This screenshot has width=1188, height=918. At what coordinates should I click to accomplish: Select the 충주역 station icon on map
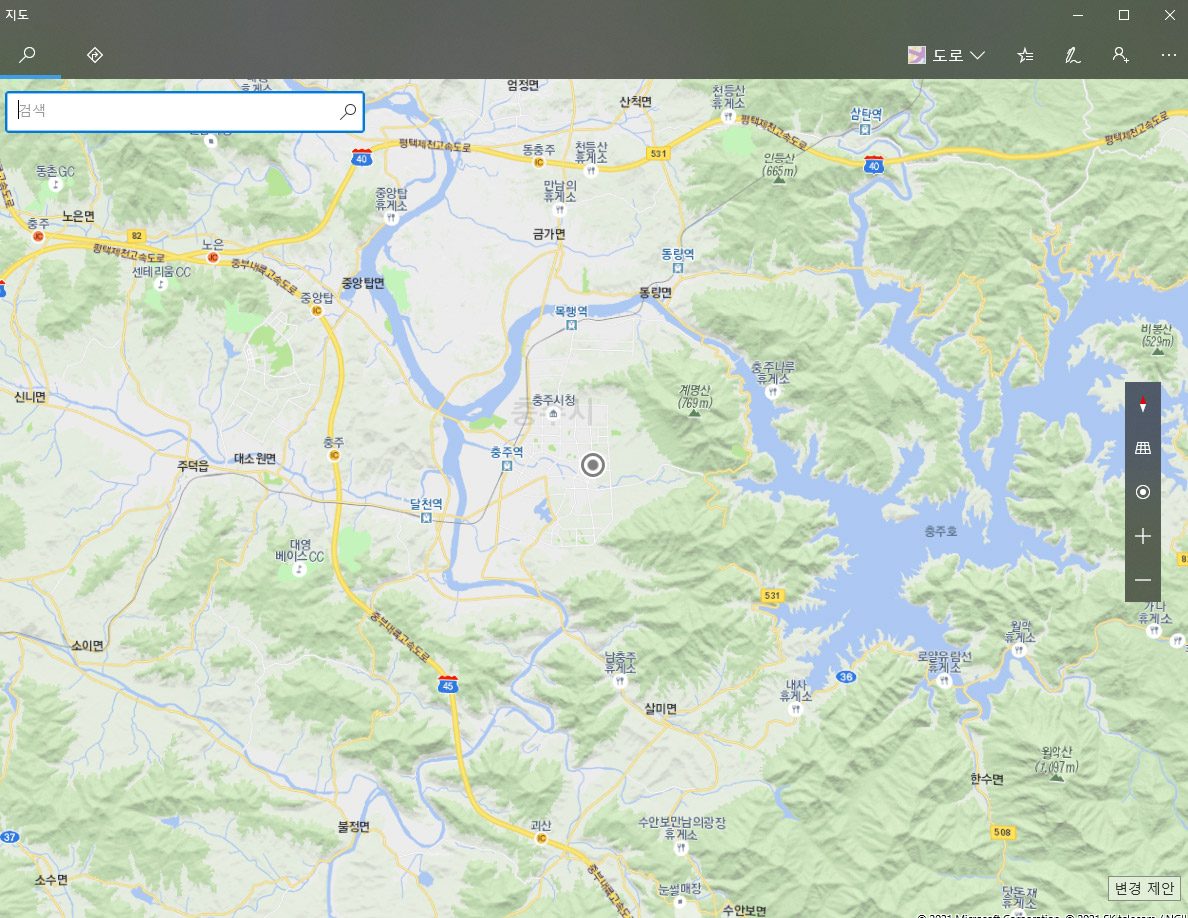pos(506,465)
